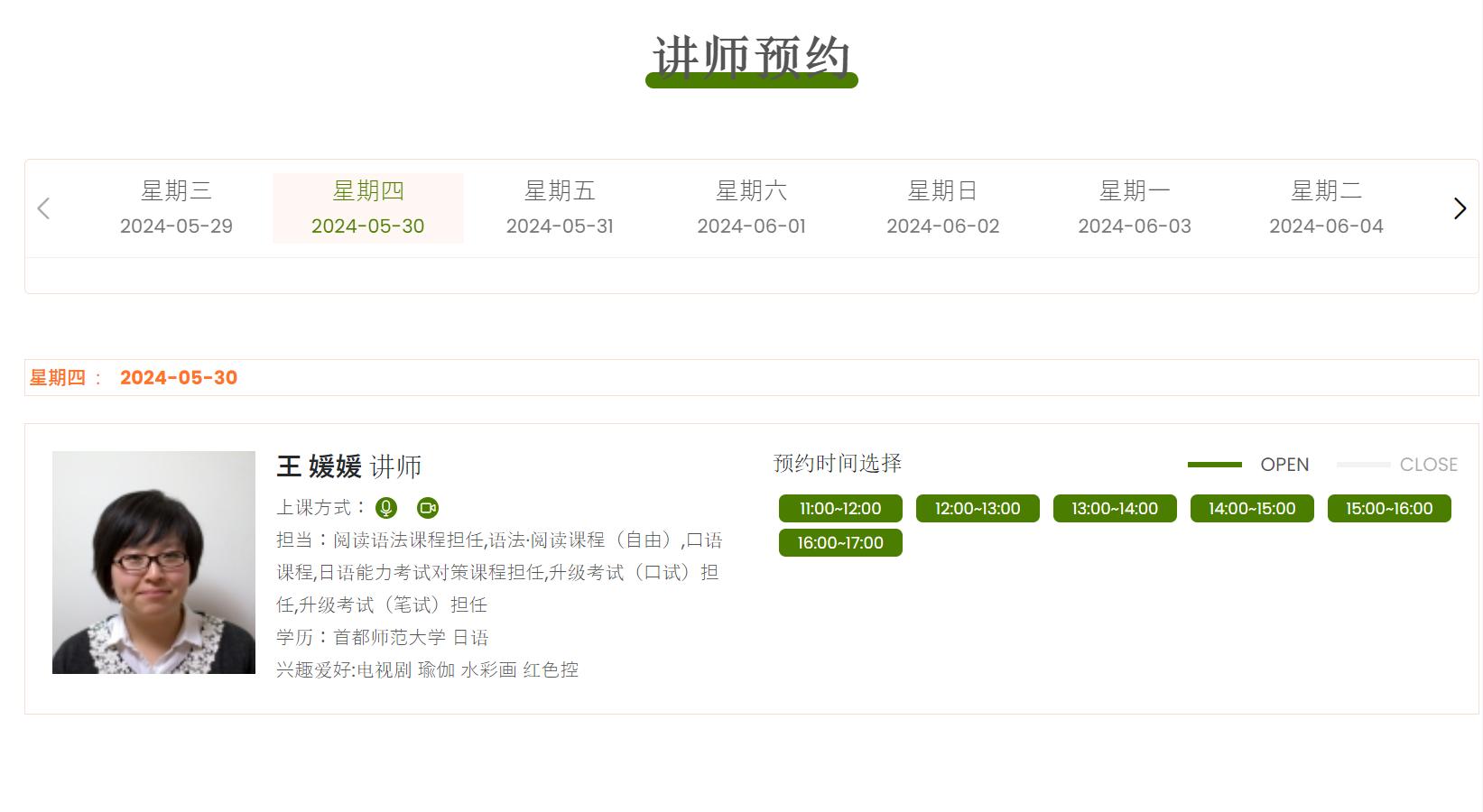Pick the 星期日 2024-06-02 date
Image resolution: width=1483 pixels, height=812 pixels.
(x=942, y=208)
